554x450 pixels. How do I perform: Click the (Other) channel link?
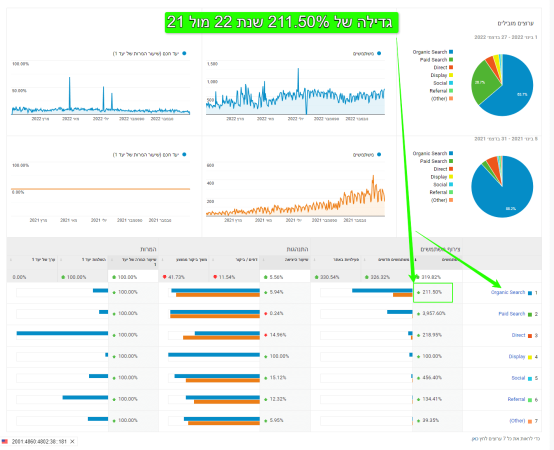[x=517, y=421]
